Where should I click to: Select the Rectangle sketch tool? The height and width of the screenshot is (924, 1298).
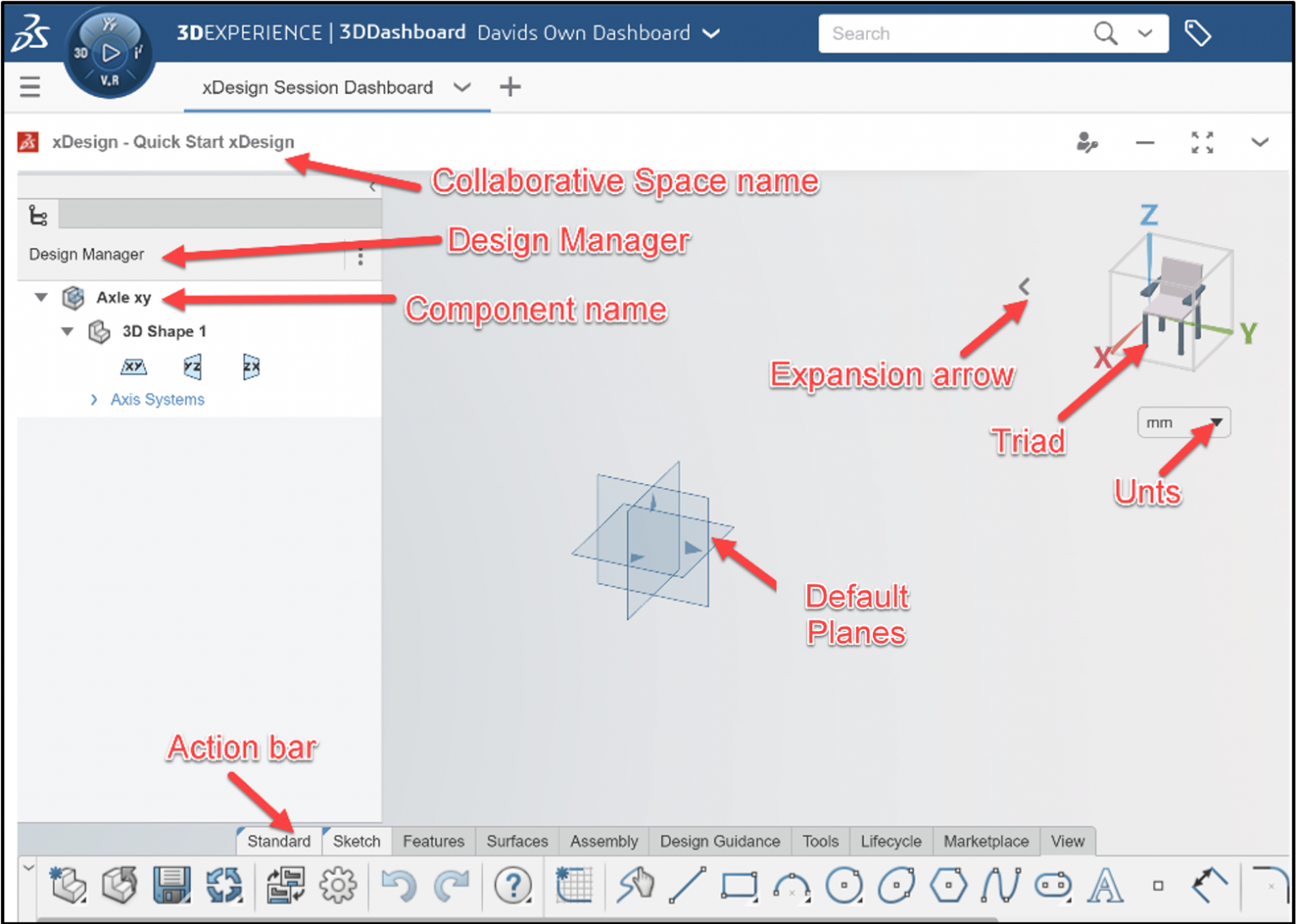[x=741, y=885]
